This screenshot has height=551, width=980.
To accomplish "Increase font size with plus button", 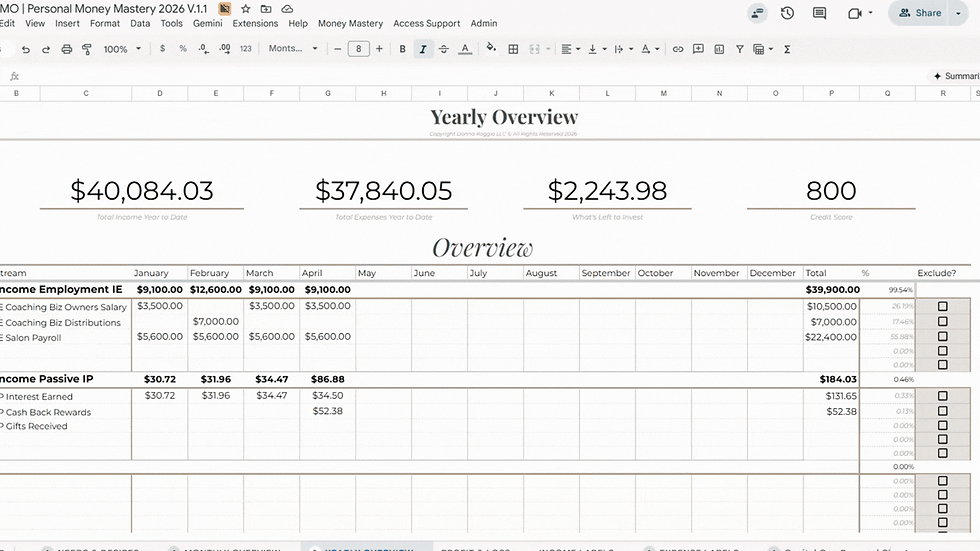I will coord(379,49).
